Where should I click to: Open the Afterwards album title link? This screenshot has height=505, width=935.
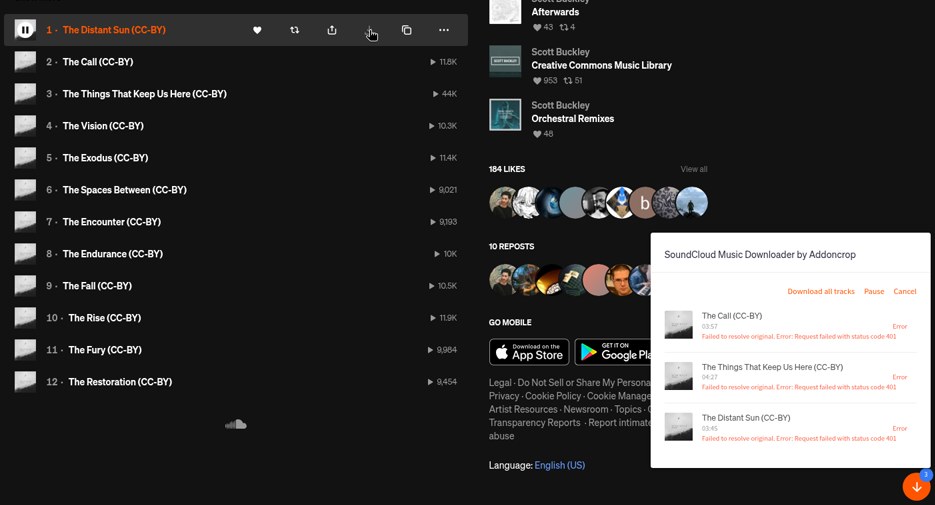click(x=555, y=12)
